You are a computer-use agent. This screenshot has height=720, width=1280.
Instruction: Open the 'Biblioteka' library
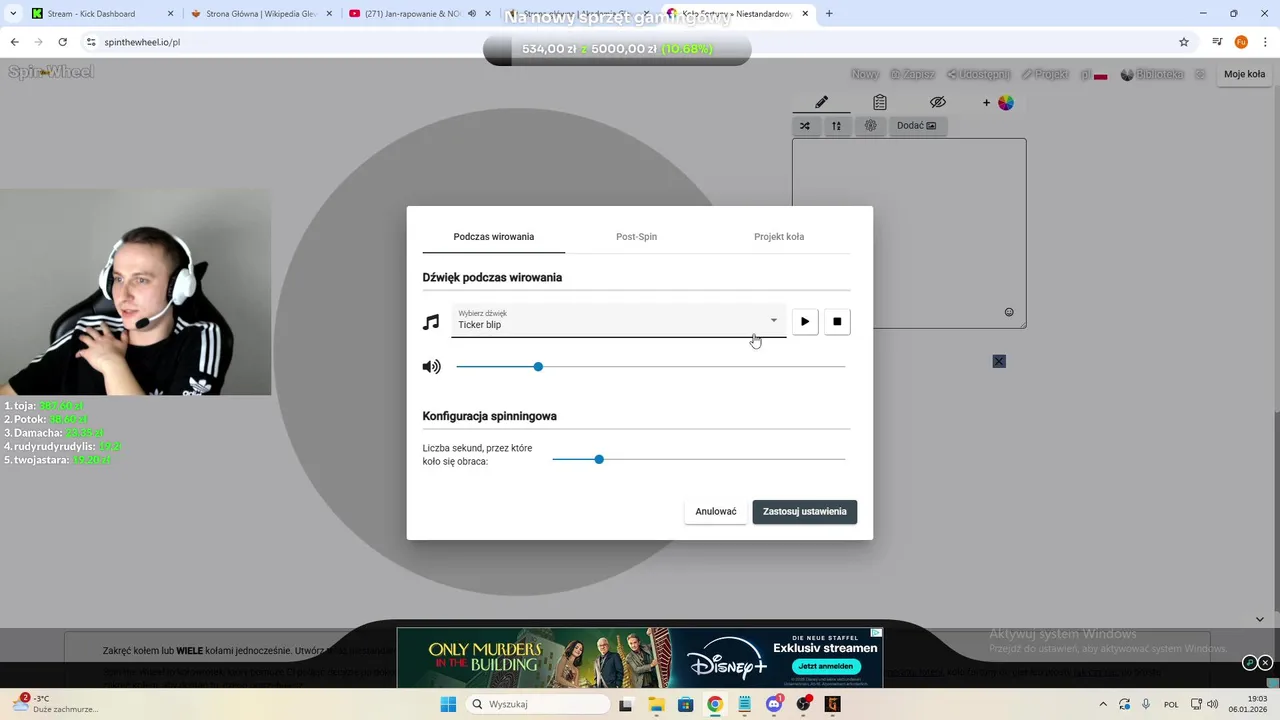tap(1152, 74)
